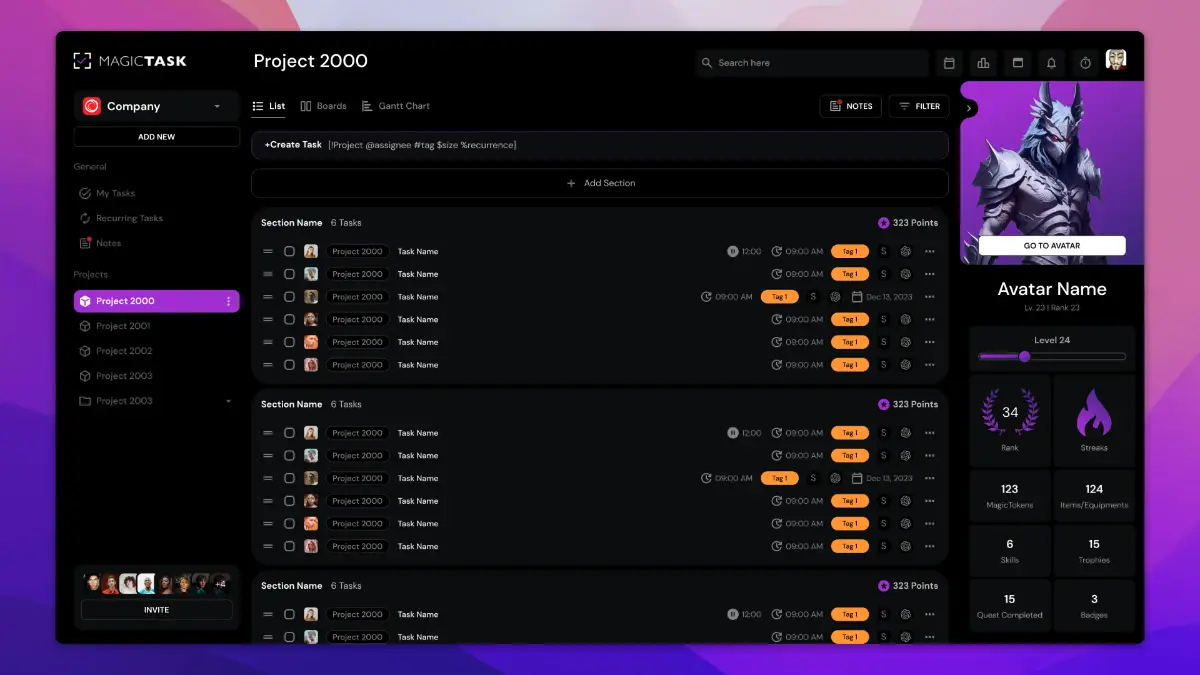The image size is (1200, 675).
Task: Click the Level 24 progress slider
Action: 1051,356
